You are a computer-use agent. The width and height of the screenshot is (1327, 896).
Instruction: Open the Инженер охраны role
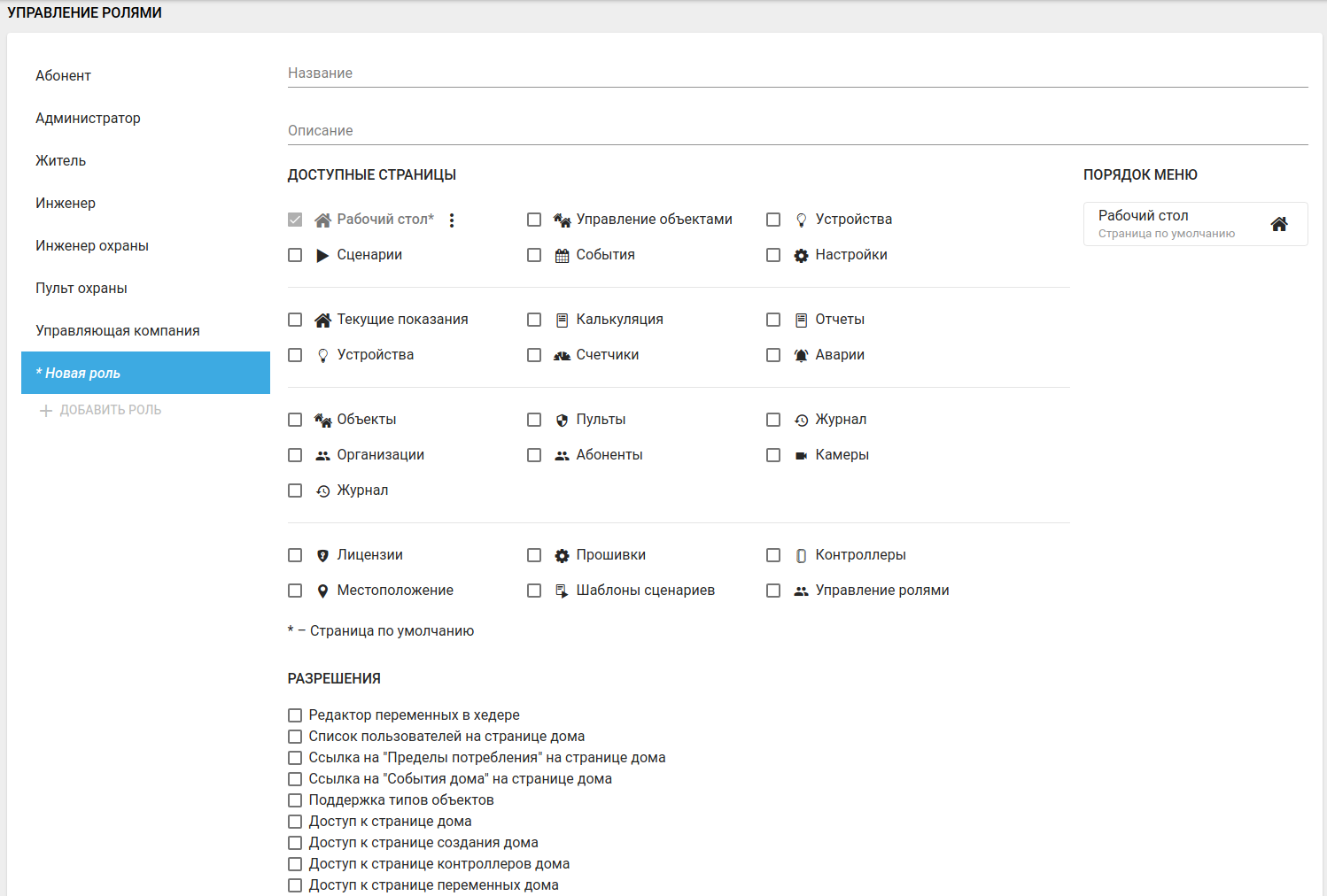pyautogui.click(x=92, y=245)
